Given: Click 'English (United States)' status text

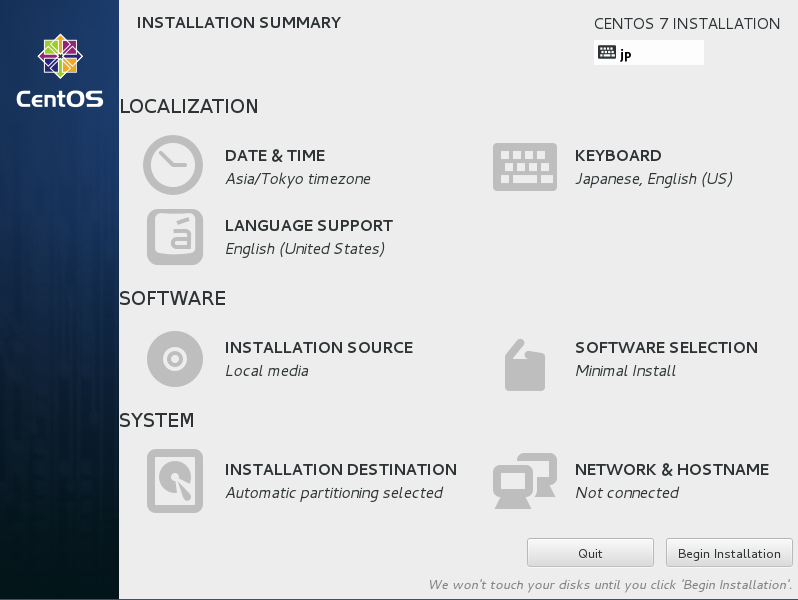Looking at the screenshot, I should (305, 249).
